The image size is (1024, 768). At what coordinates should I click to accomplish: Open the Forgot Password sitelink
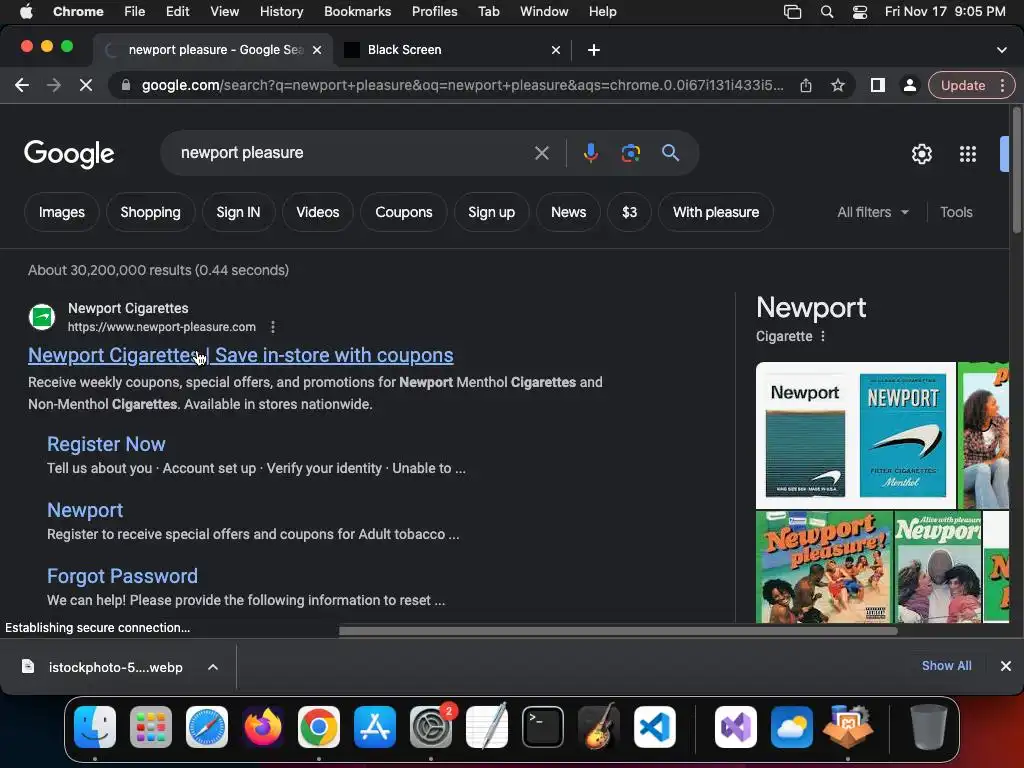coord(122,576)
